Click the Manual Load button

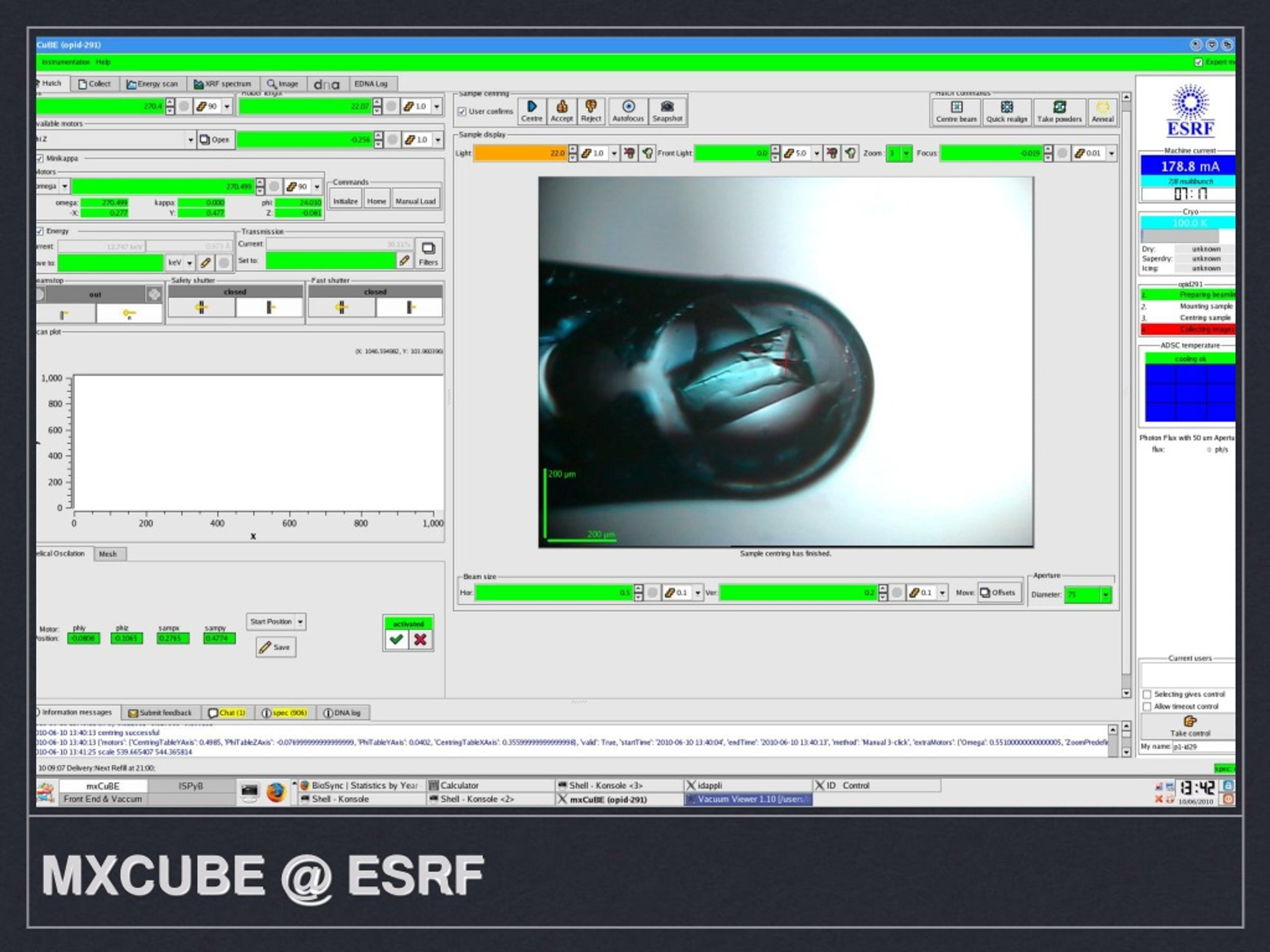416,201
